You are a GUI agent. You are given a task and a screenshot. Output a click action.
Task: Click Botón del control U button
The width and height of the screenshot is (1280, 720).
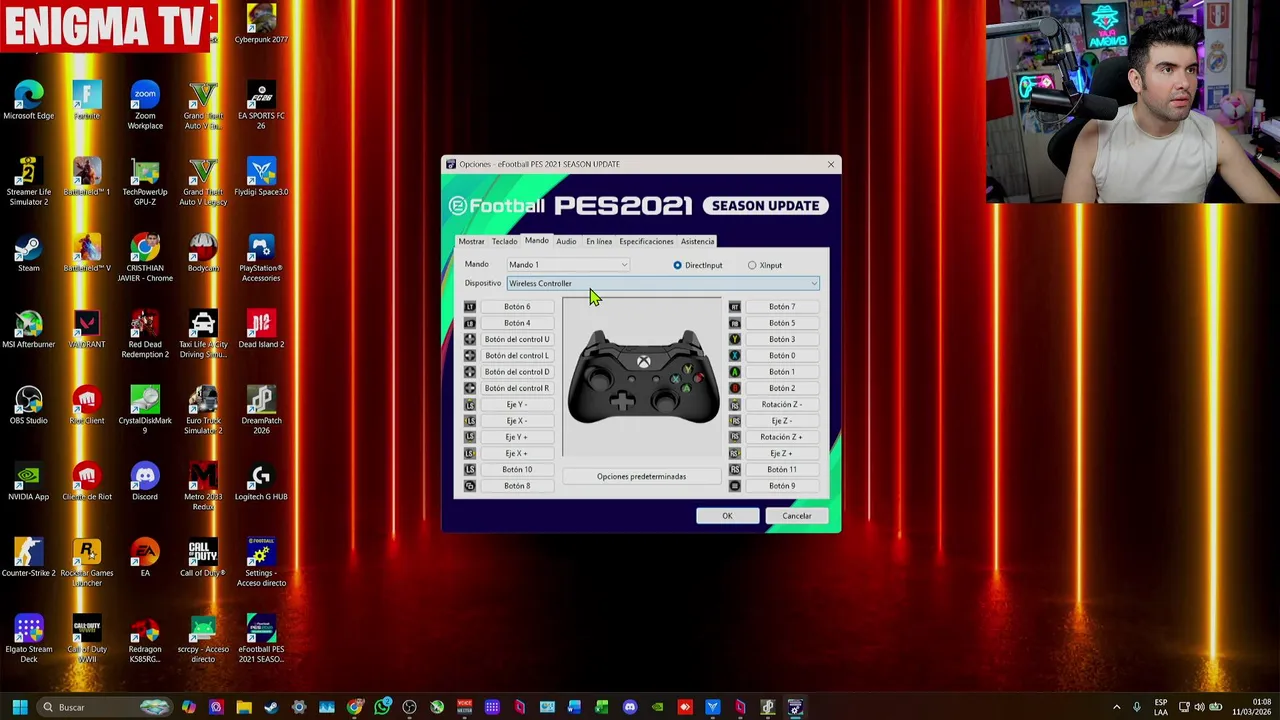click(517, 339)
